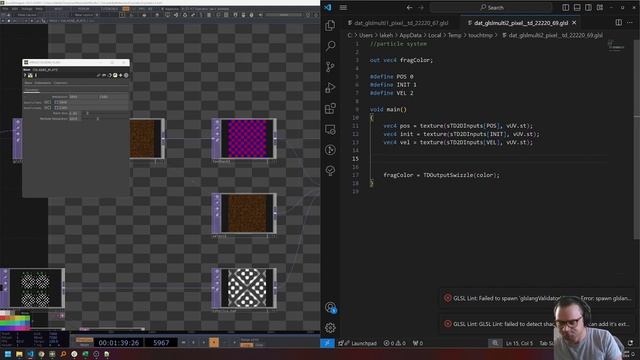This screenshot has width=640, height=360.
Task: Go back using VS Code navigation arrow
Action: [409, 7]
